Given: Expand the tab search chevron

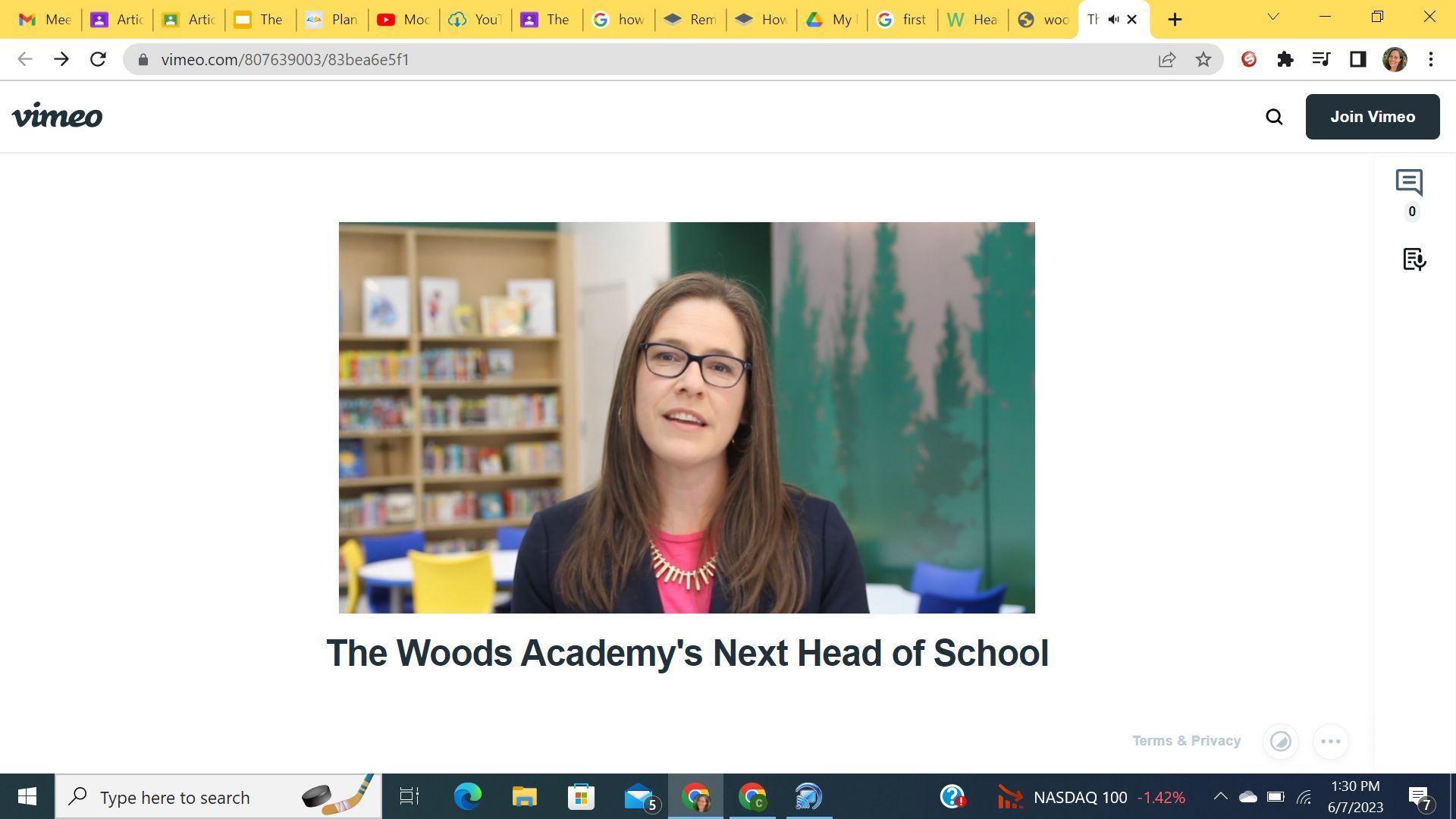Looking at the screenshot, I should (x=1273, y=17).
